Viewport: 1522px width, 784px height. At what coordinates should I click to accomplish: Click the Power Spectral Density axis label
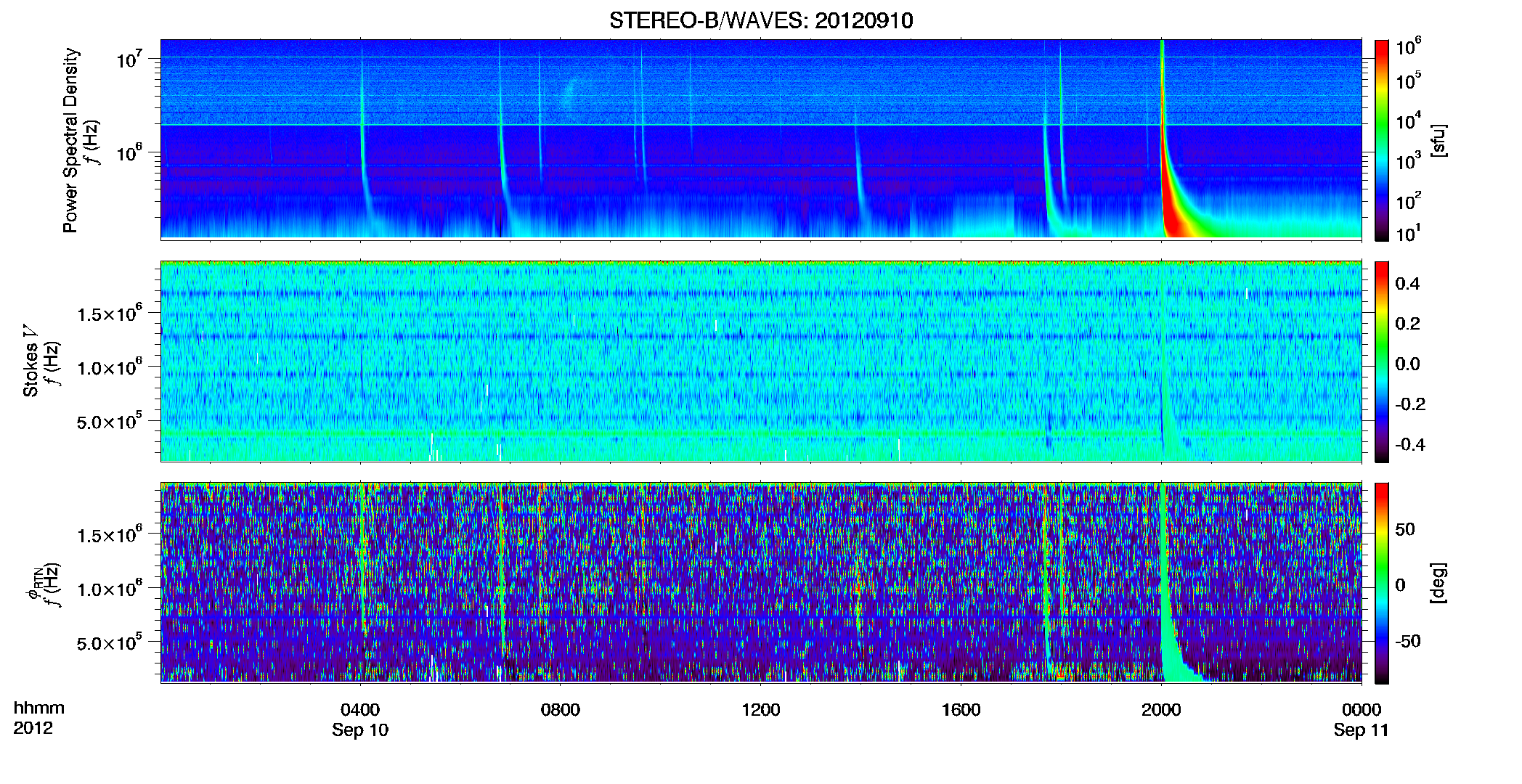[70, 140]
